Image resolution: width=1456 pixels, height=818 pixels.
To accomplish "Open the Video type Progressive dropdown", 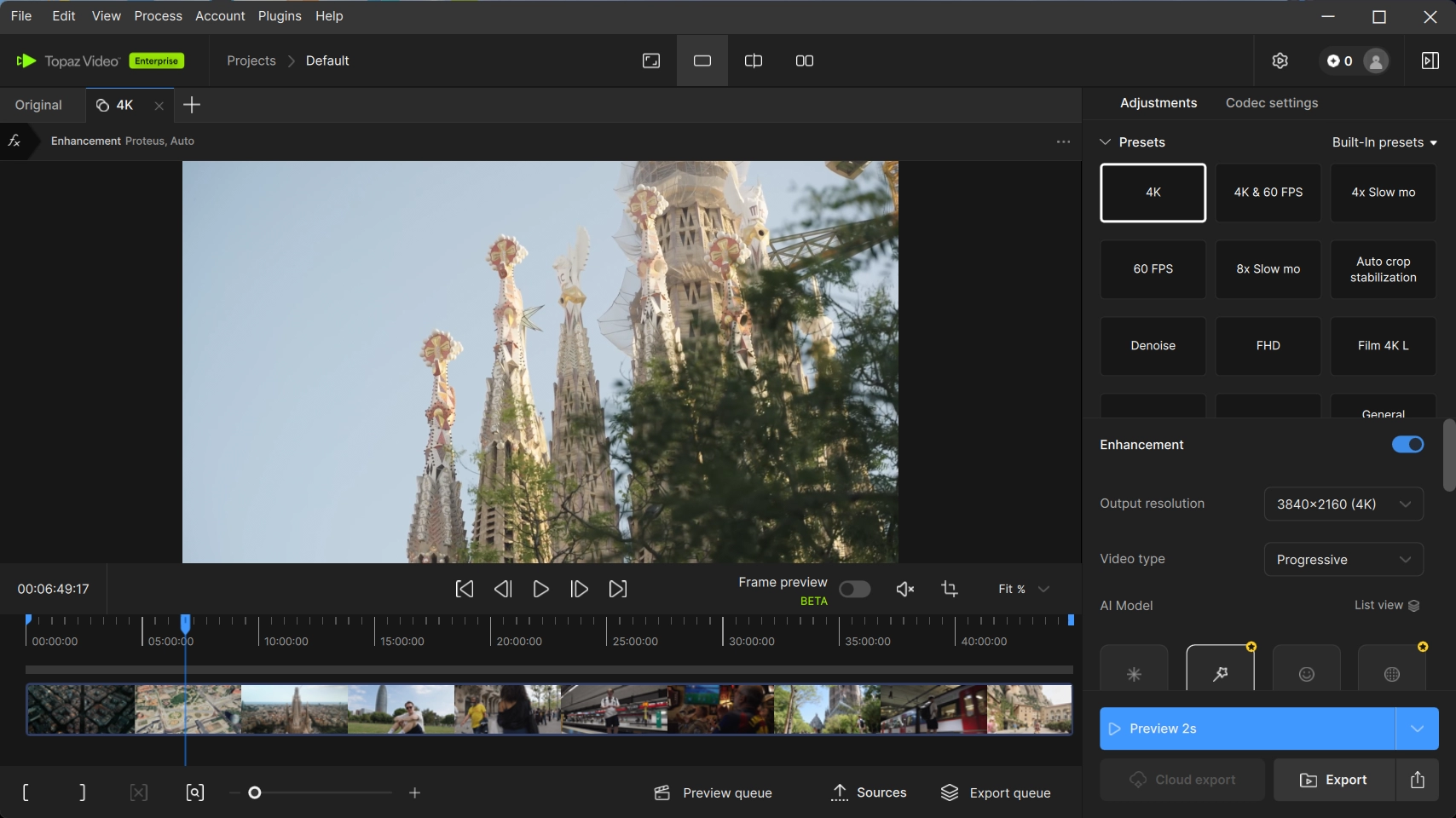I will coord(1343,560).
